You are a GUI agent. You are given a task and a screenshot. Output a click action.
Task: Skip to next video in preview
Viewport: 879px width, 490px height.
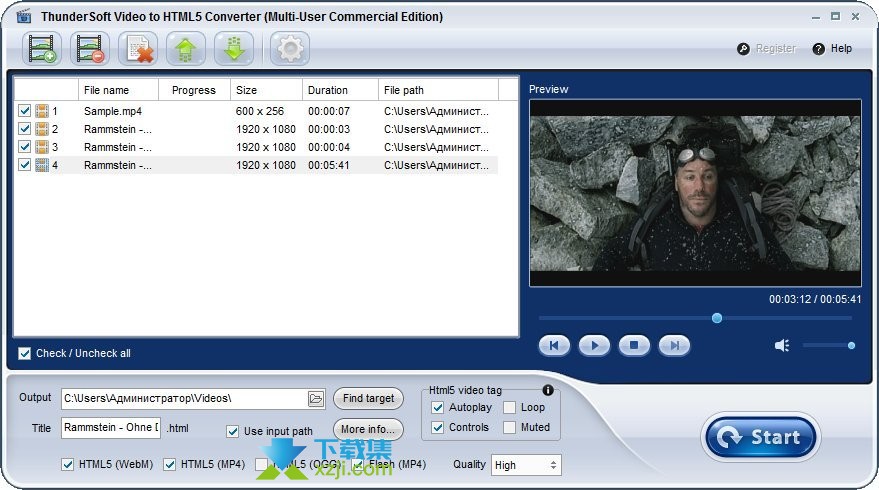tap(674, 345)
